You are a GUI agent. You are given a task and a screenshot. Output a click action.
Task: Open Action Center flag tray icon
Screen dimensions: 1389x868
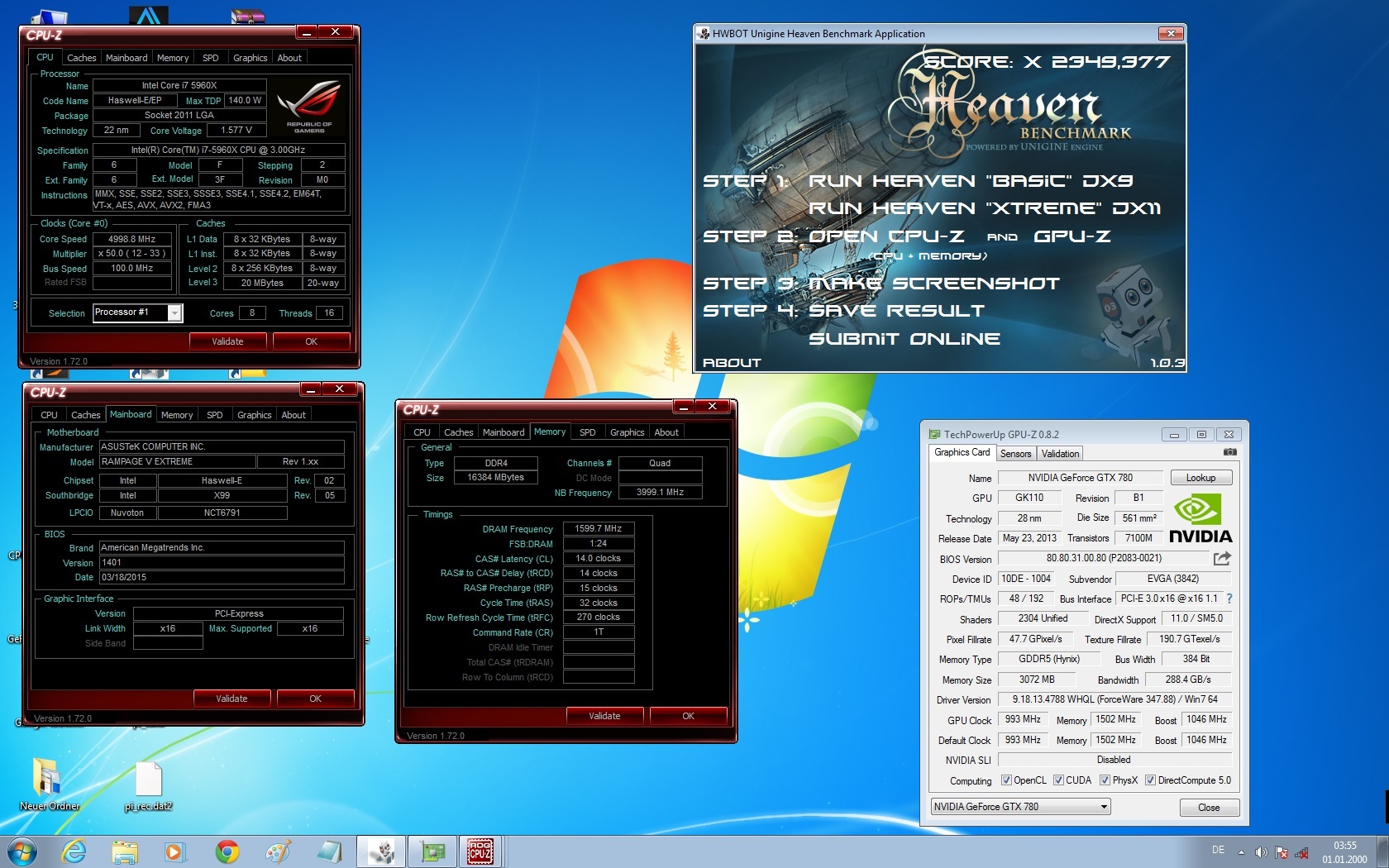pyautogui.click(x=1282, y=852)
